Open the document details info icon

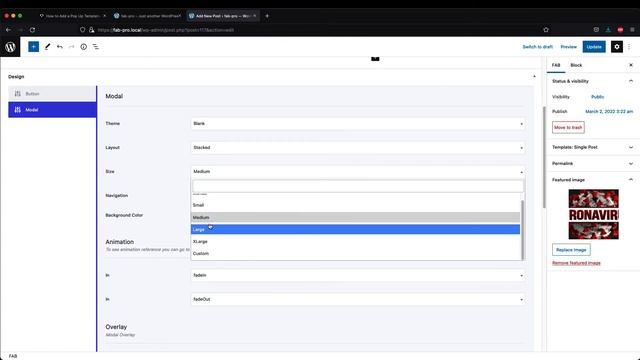[84, 47]
